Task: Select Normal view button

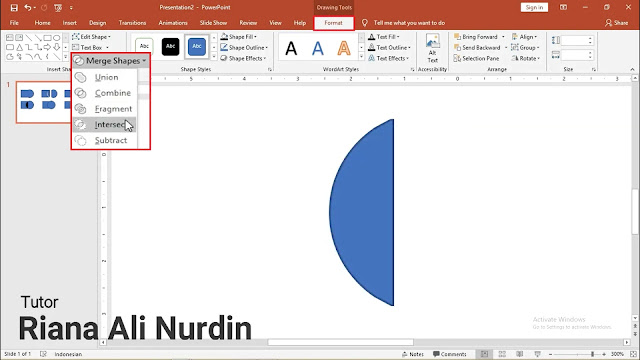Action: (484, 354)
